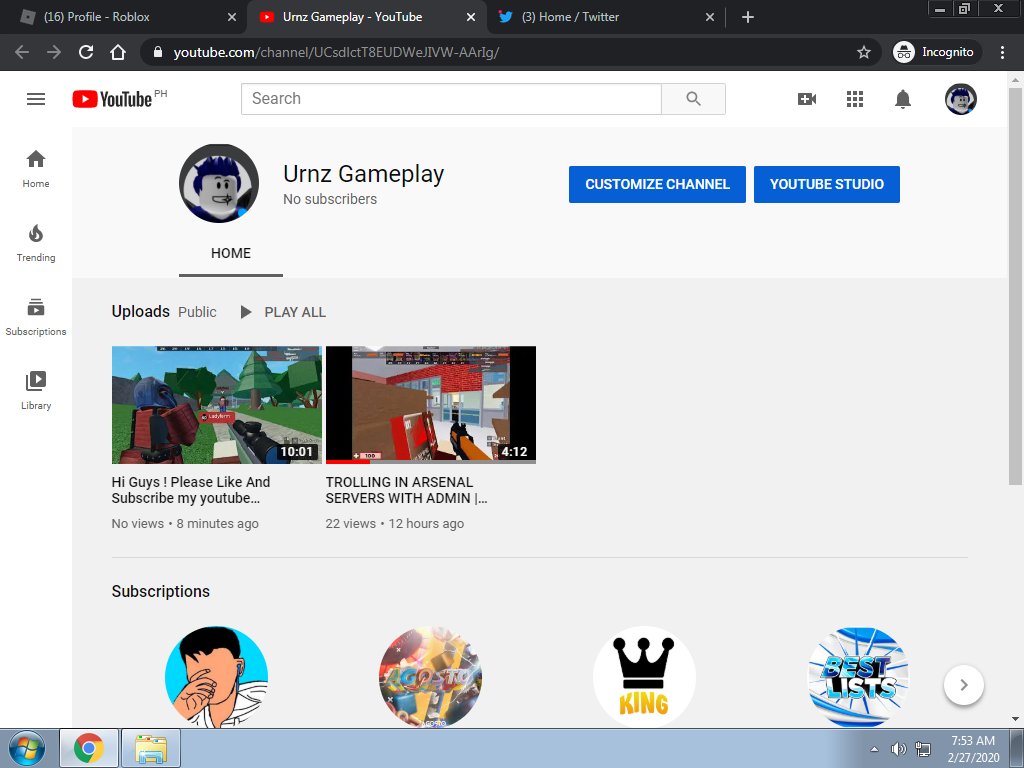Click the browser home icon
Image resolution: width=1024 pixels, height=768 pixels.
coord(118,52)
